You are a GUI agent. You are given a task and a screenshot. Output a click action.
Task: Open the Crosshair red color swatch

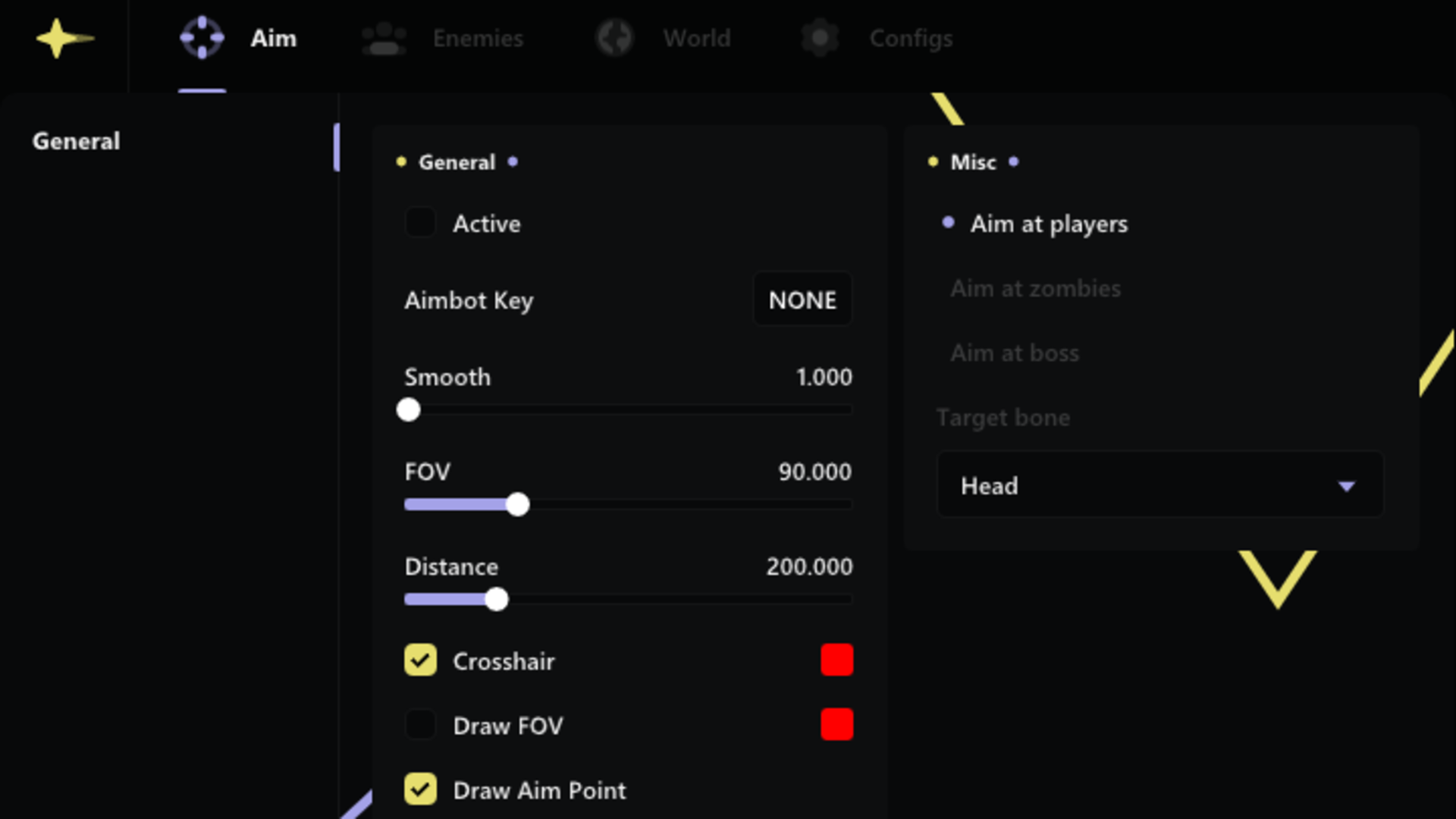[x=836, y=661]
